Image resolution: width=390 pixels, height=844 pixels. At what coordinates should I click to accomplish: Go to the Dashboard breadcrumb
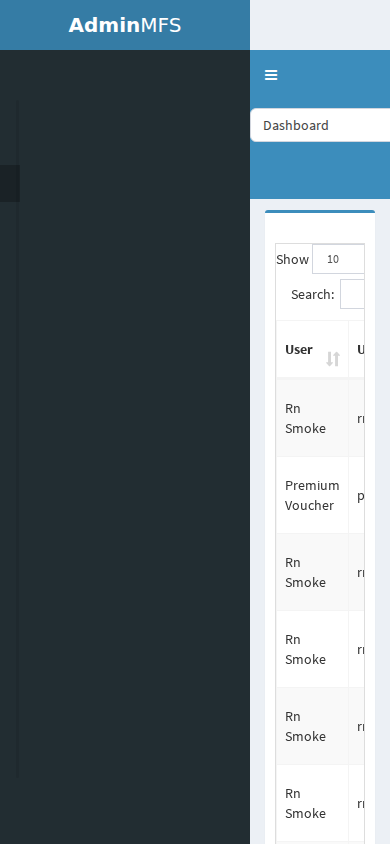coord(296,125)
